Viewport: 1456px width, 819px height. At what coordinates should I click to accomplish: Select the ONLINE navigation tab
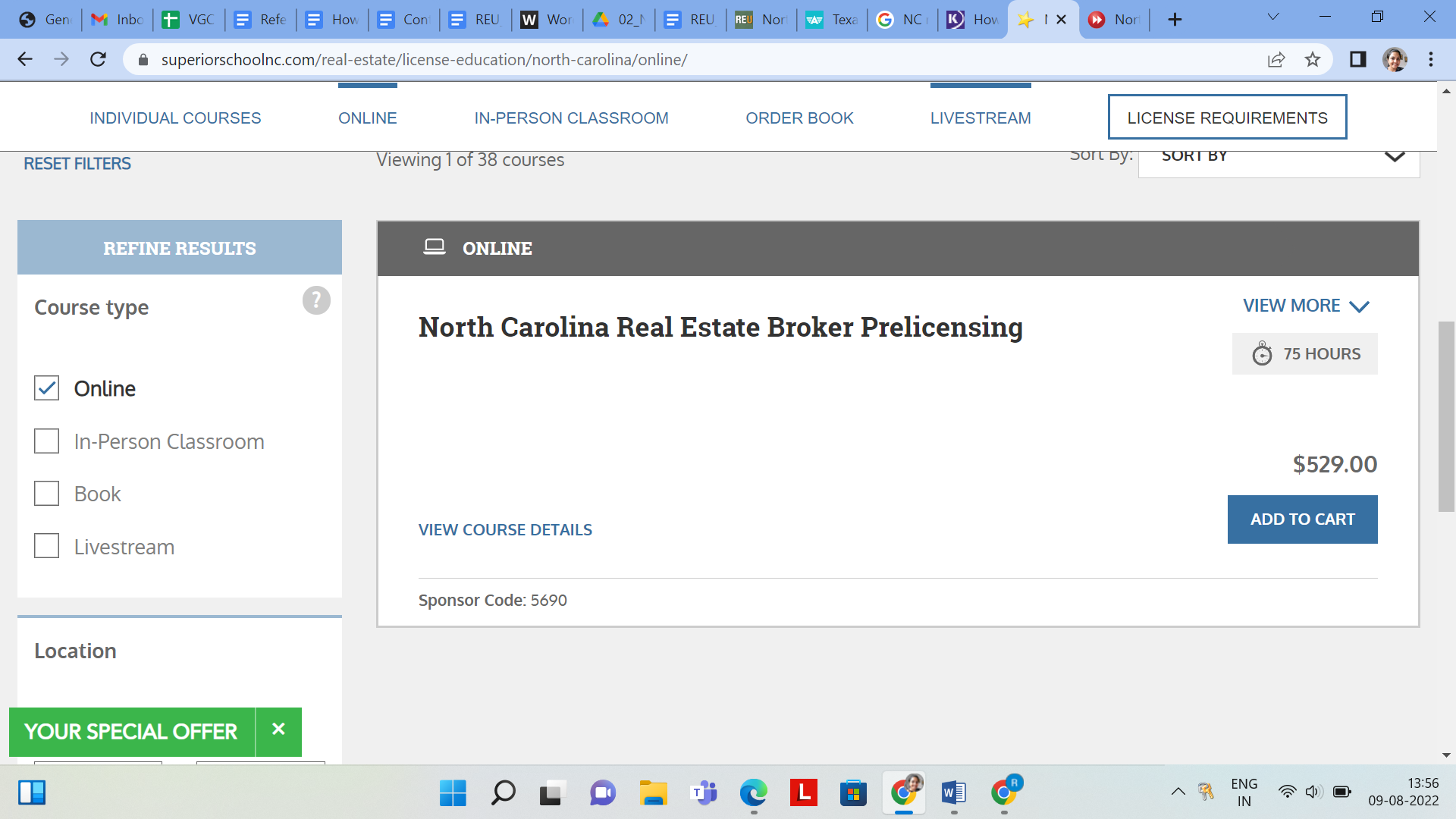(x=367, y=118)
